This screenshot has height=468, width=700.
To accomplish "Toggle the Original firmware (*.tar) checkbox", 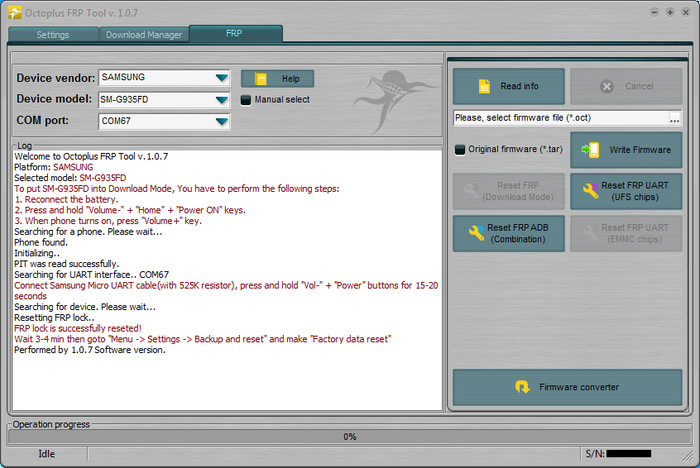I will [x=460, y=150].
